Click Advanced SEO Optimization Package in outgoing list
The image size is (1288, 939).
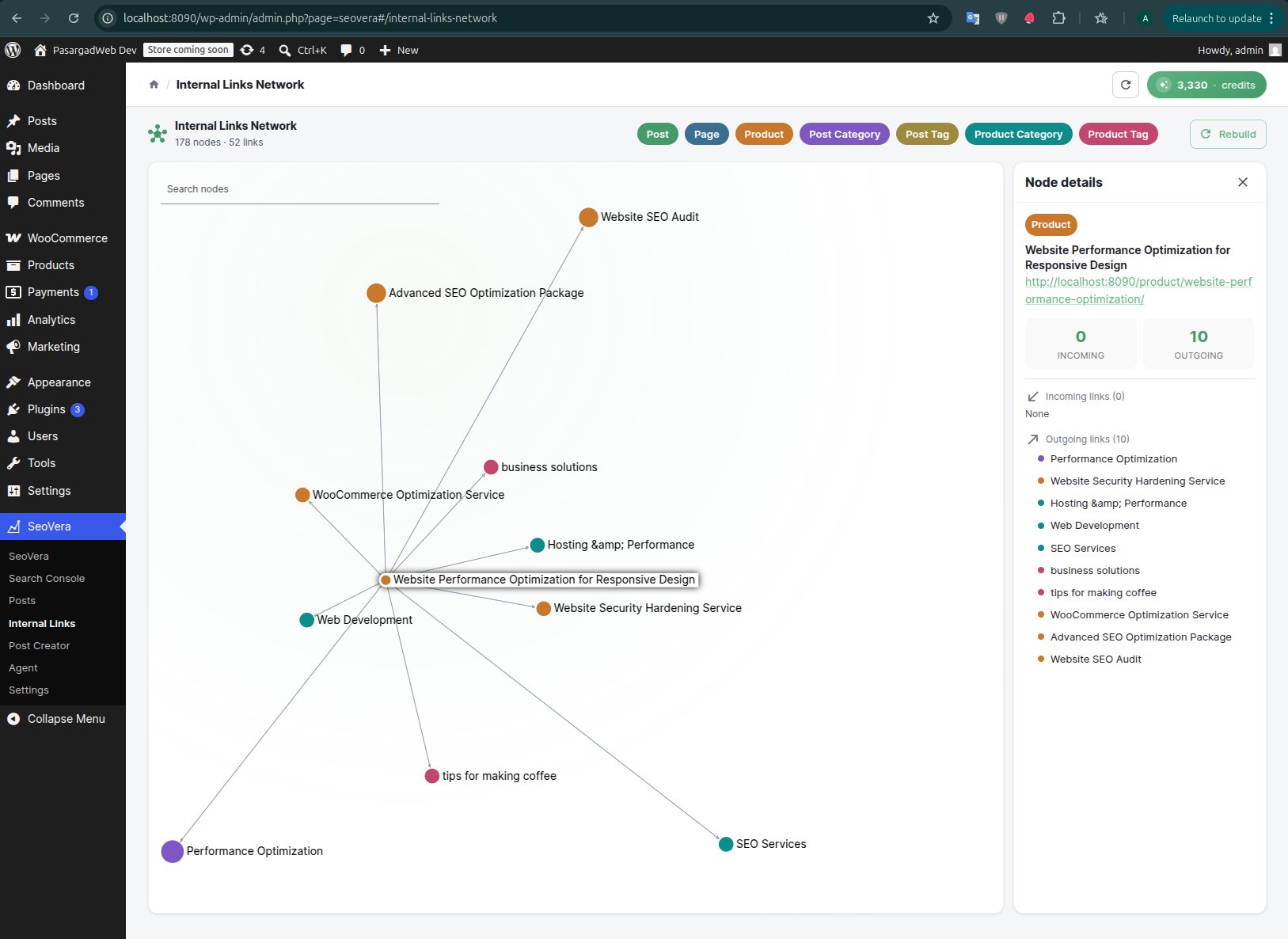coord(1140,637)
